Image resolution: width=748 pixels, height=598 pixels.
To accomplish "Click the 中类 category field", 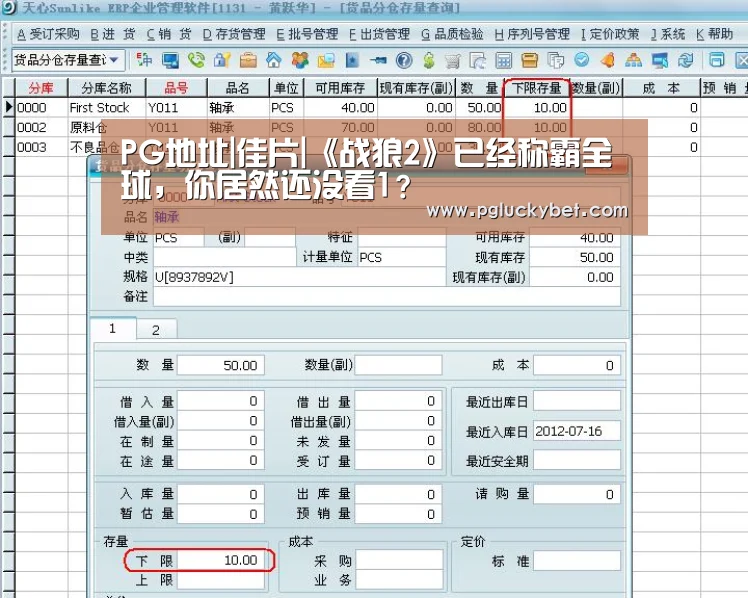I will coord(225,258).
